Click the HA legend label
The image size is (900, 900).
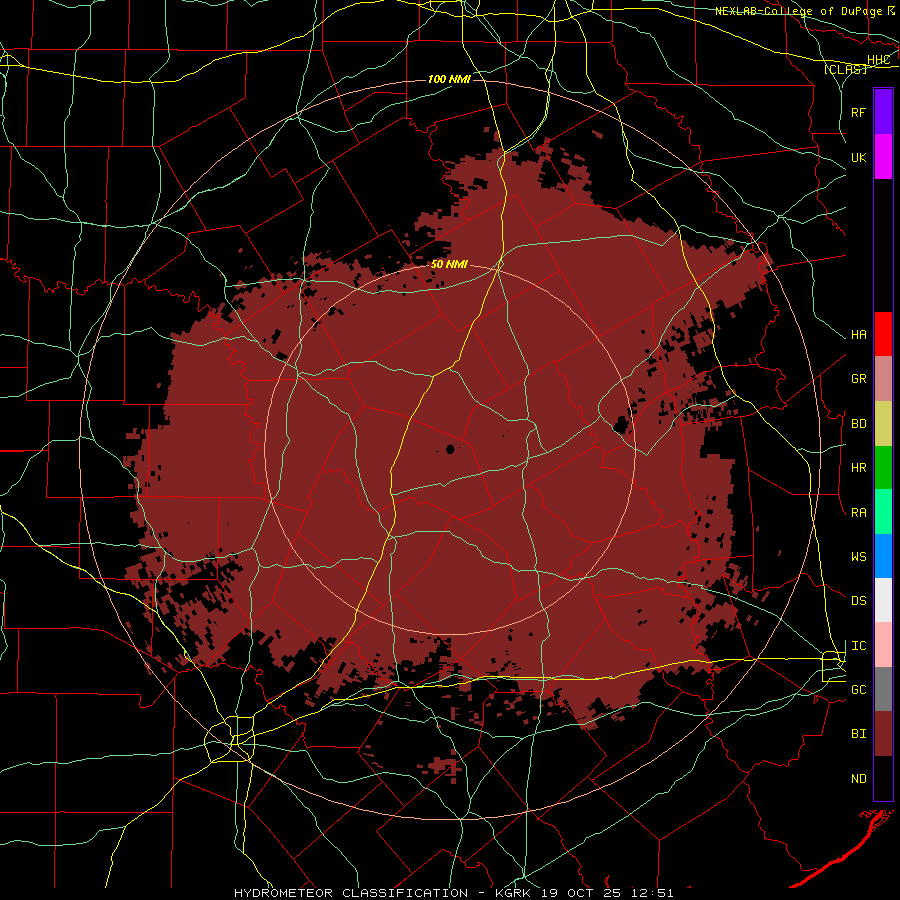[858, 335]
